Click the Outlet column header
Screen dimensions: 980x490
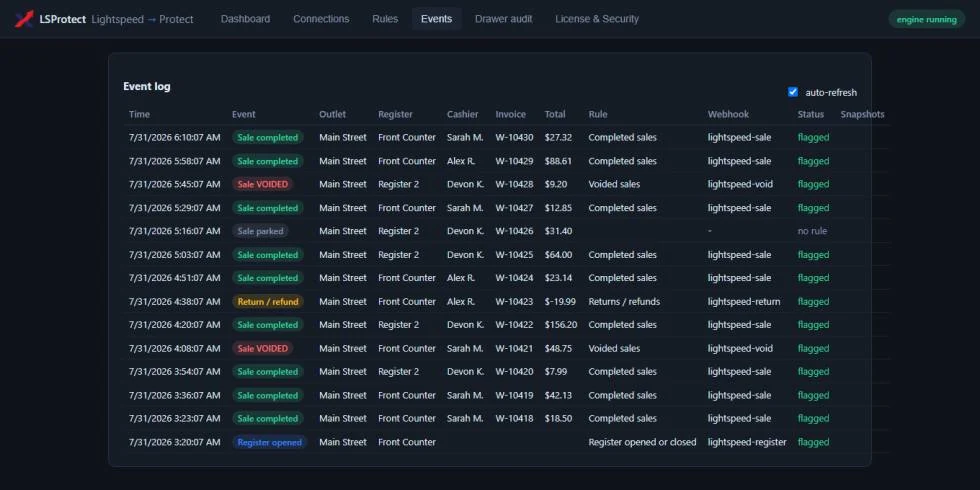point(332,114)
